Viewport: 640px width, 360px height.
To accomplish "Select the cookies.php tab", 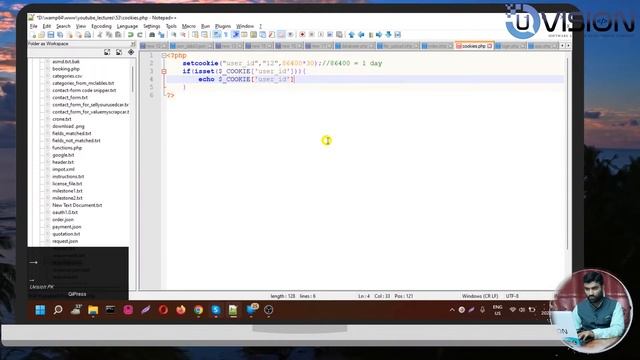I will click(x=473, y=46).
